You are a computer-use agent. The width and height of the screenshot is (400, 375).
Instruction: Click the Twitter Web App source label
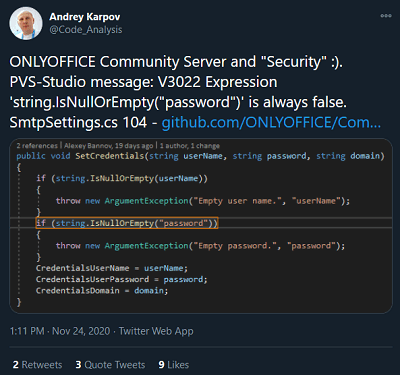point(156,331)
